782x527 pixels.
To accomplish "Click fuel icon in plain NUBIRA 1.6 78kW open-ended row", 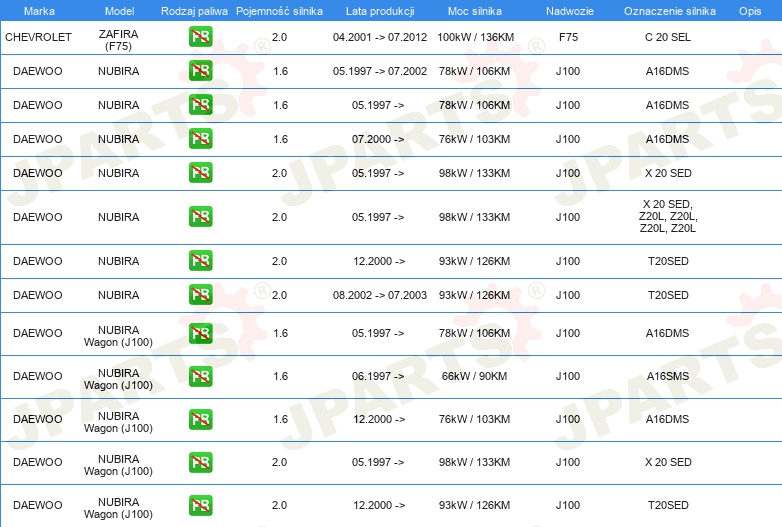I will [x=200, y=105].
